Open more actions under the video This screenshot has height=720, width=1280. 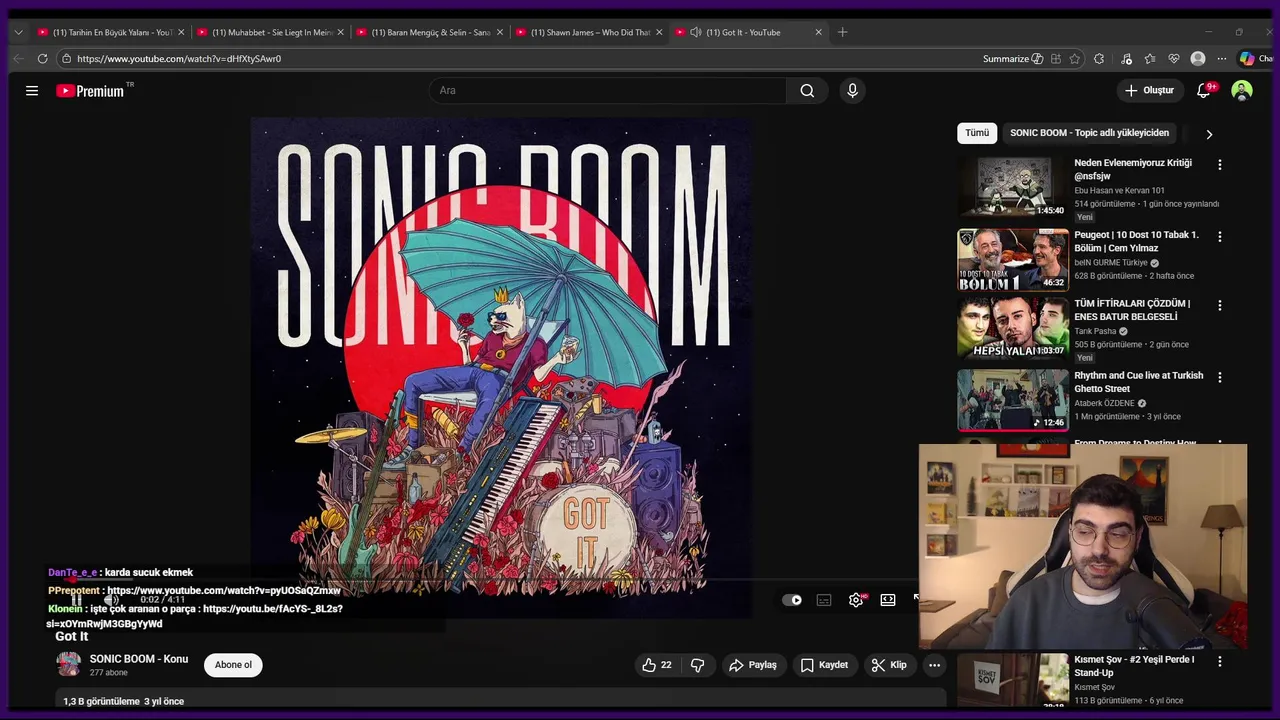click(934, 665)
